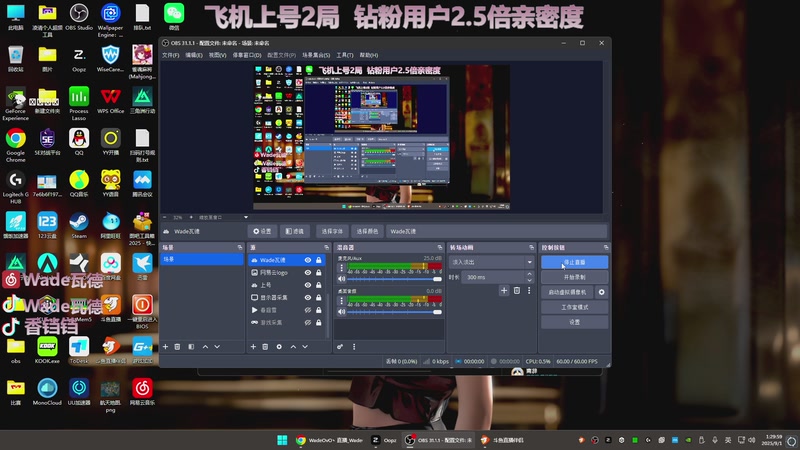Screen dimensions: 800x450
Task: Pop out the 源 dock panel
Action: pyautogui.click(x=327, y=247)
